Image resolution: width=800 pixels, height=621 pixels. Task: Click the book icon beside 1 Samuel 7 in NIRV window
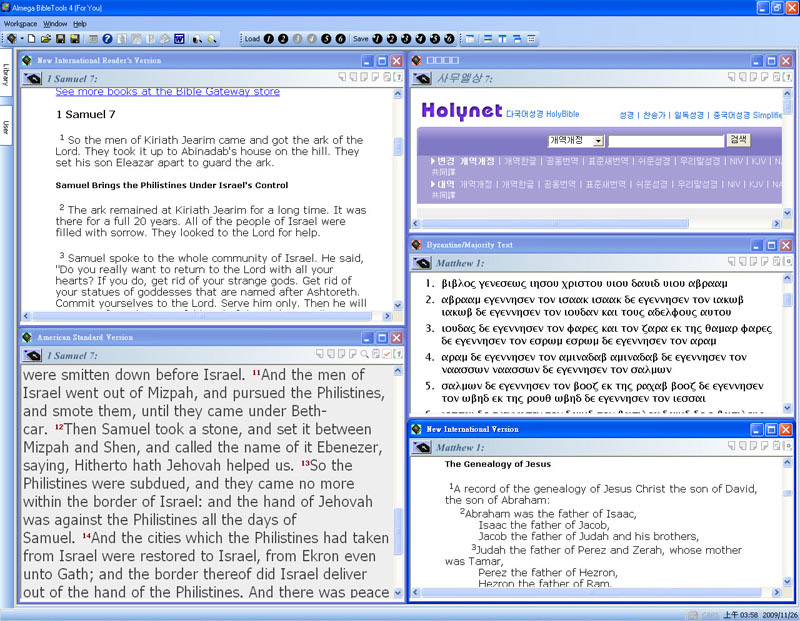pos(33,79)
